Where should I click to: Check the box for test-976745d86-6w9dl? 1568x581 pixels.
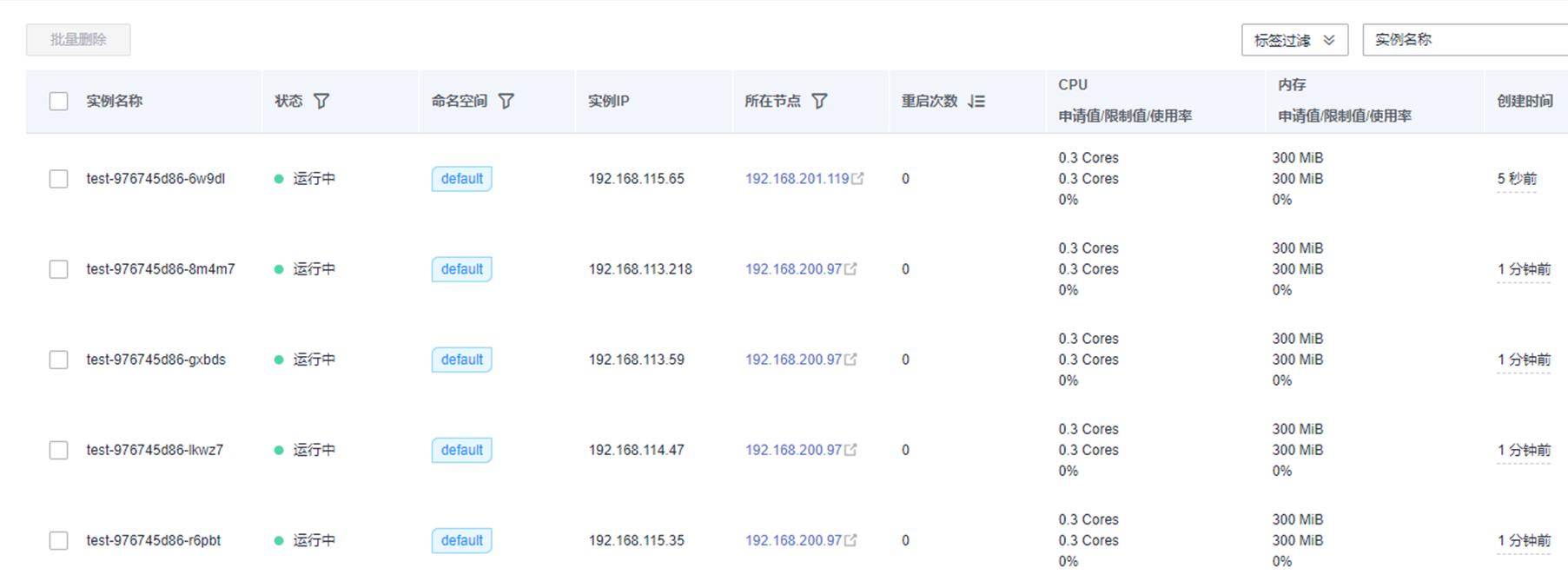pyautogui.click(x=59, y=179)
